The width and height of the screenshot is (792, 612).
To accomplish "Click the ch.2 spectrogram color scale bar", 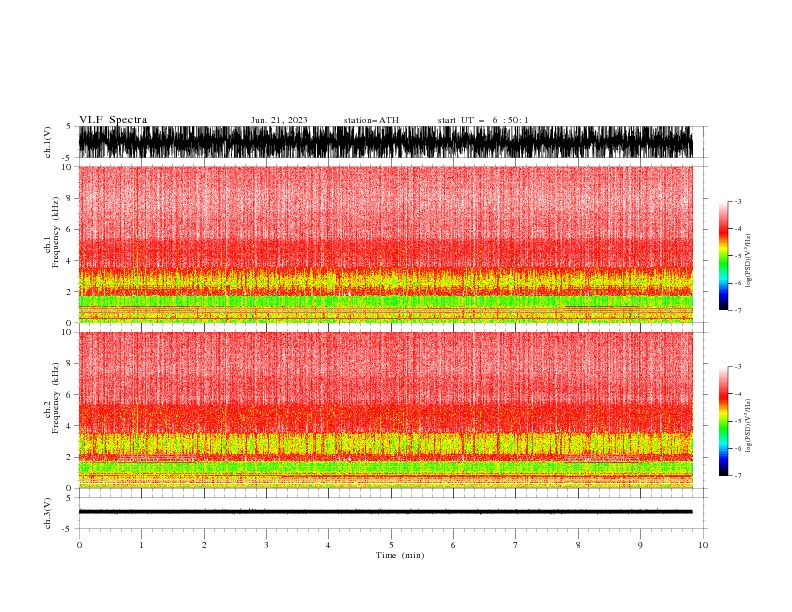I will pyautogui.click(x=723, y=421).
